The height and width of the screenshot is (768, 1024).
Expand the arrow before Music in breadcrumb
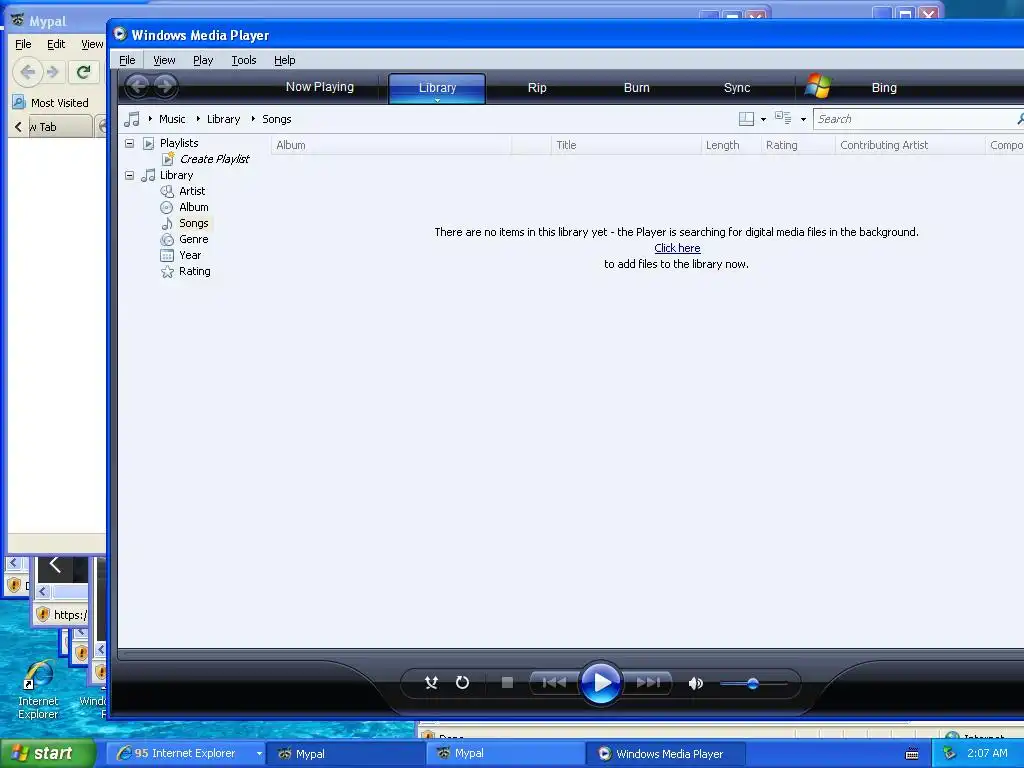(150, 119)
